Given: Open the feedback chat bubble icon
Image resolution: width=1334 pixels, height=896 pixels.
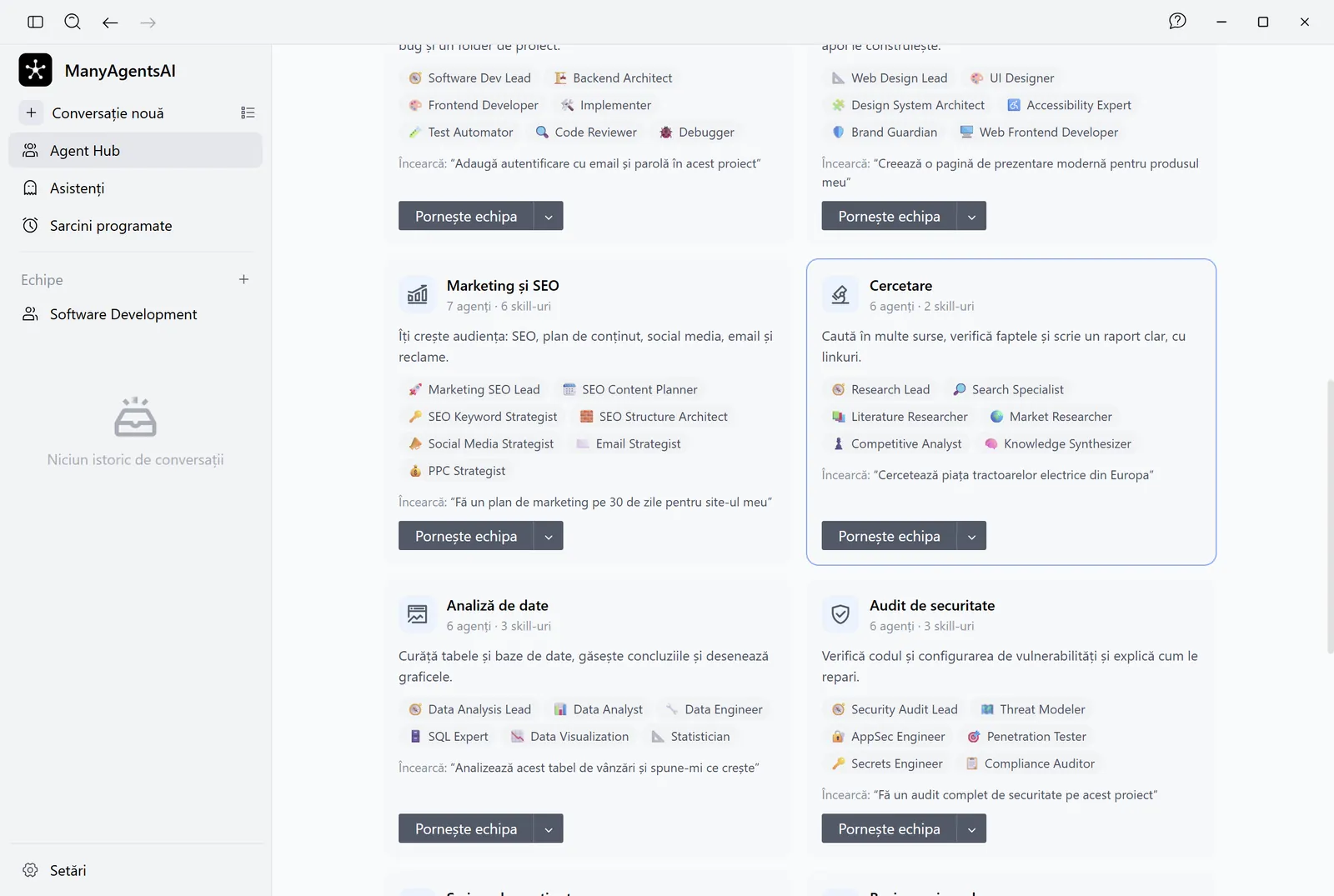Looking at the screenshot, I should [1177, 22].
